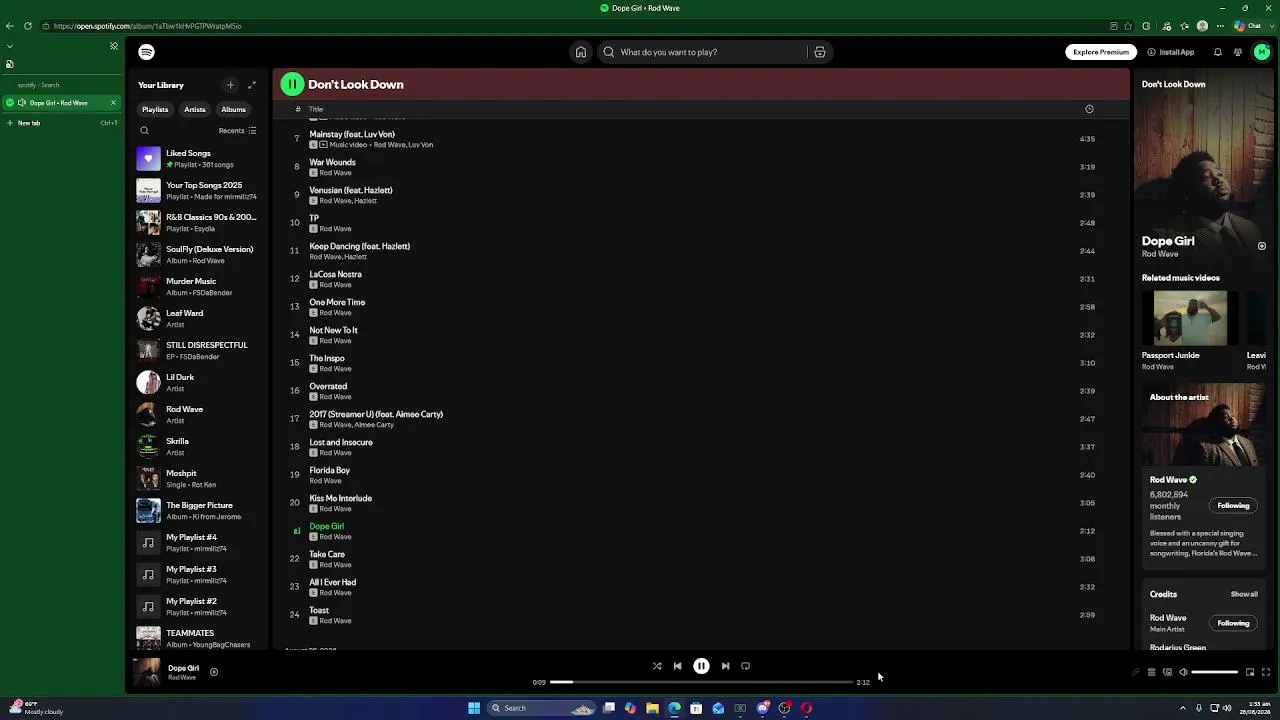This screenshot has width=1280, height=720.
Task: Open the user profile avatar menu
Action: (1261, 52)
